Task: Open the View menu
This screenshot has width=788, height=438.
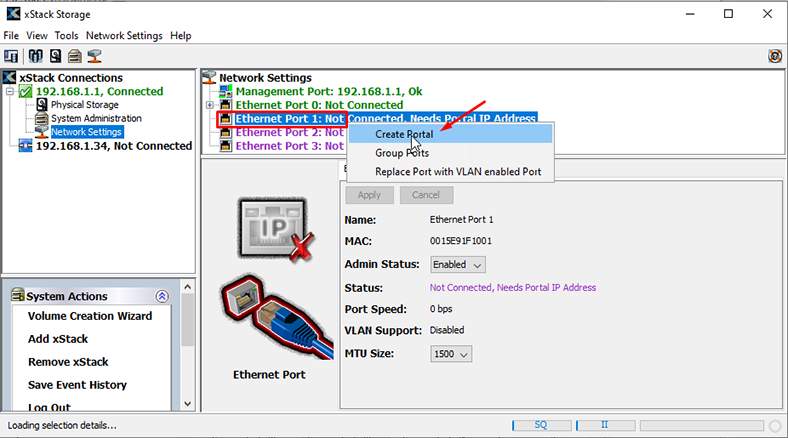Action: [37, 36]
